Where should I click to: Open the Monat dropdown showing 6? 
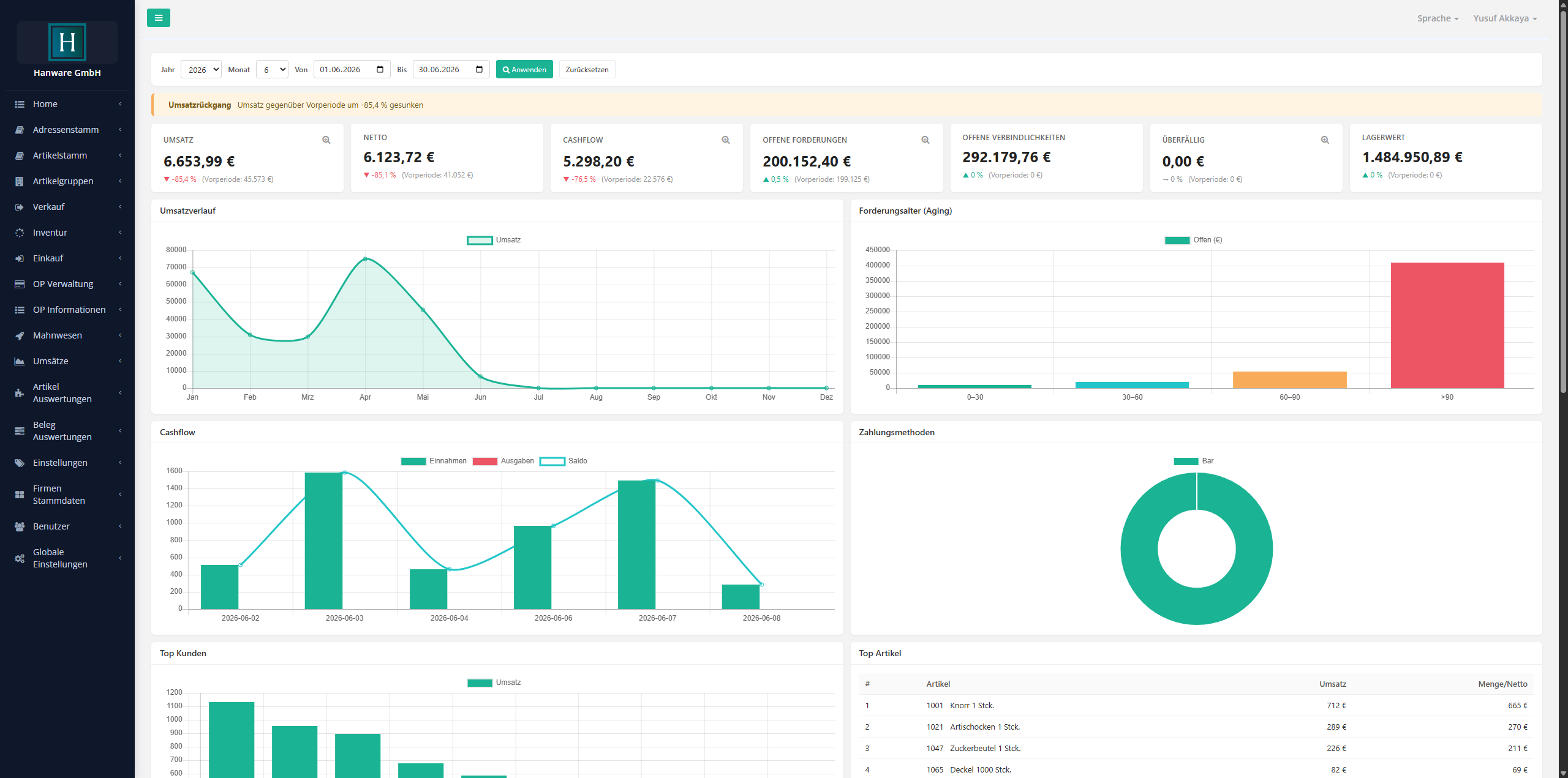point(272,69)
